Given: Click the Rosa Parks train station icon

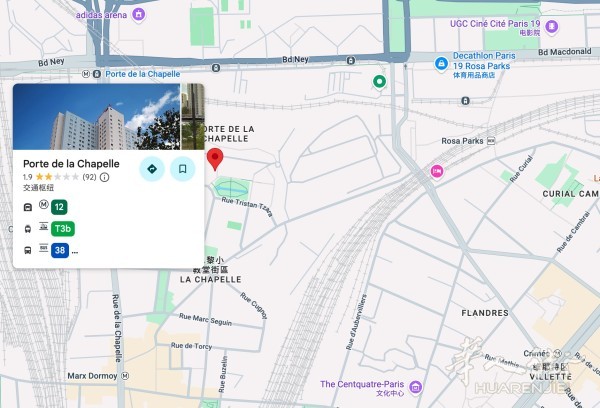Looking at the screenshot, I should pyautogui.click(x=491, y=141).
